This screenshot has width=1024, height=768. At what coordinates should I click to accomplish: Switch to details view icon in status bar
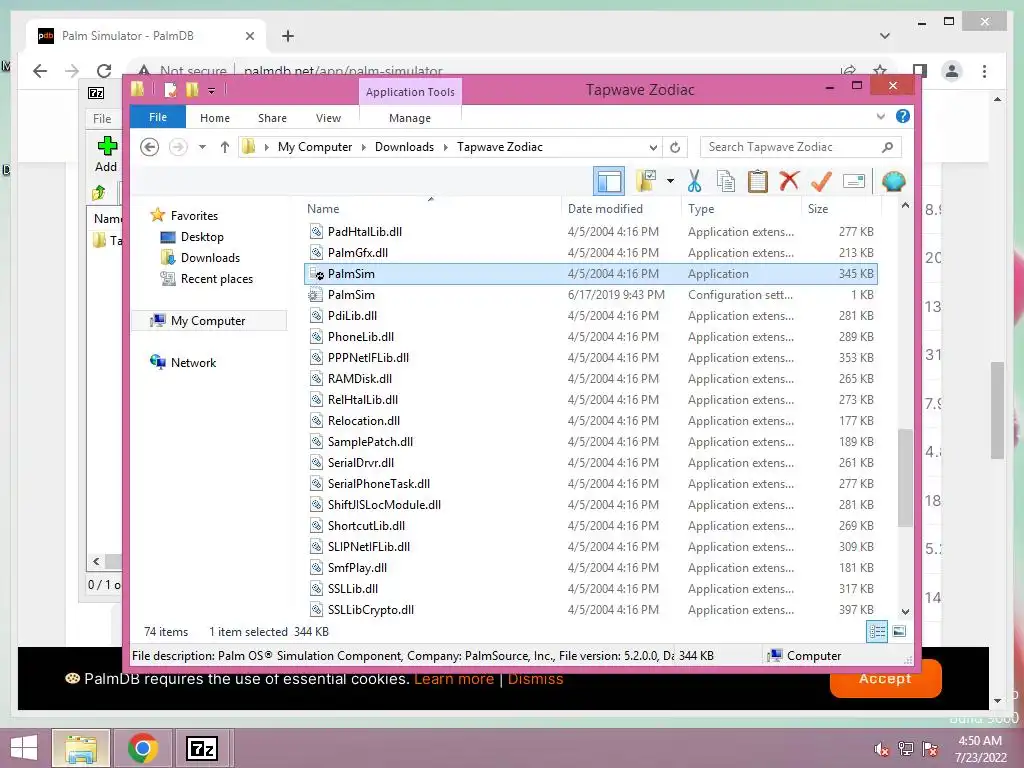coord(877,632)
